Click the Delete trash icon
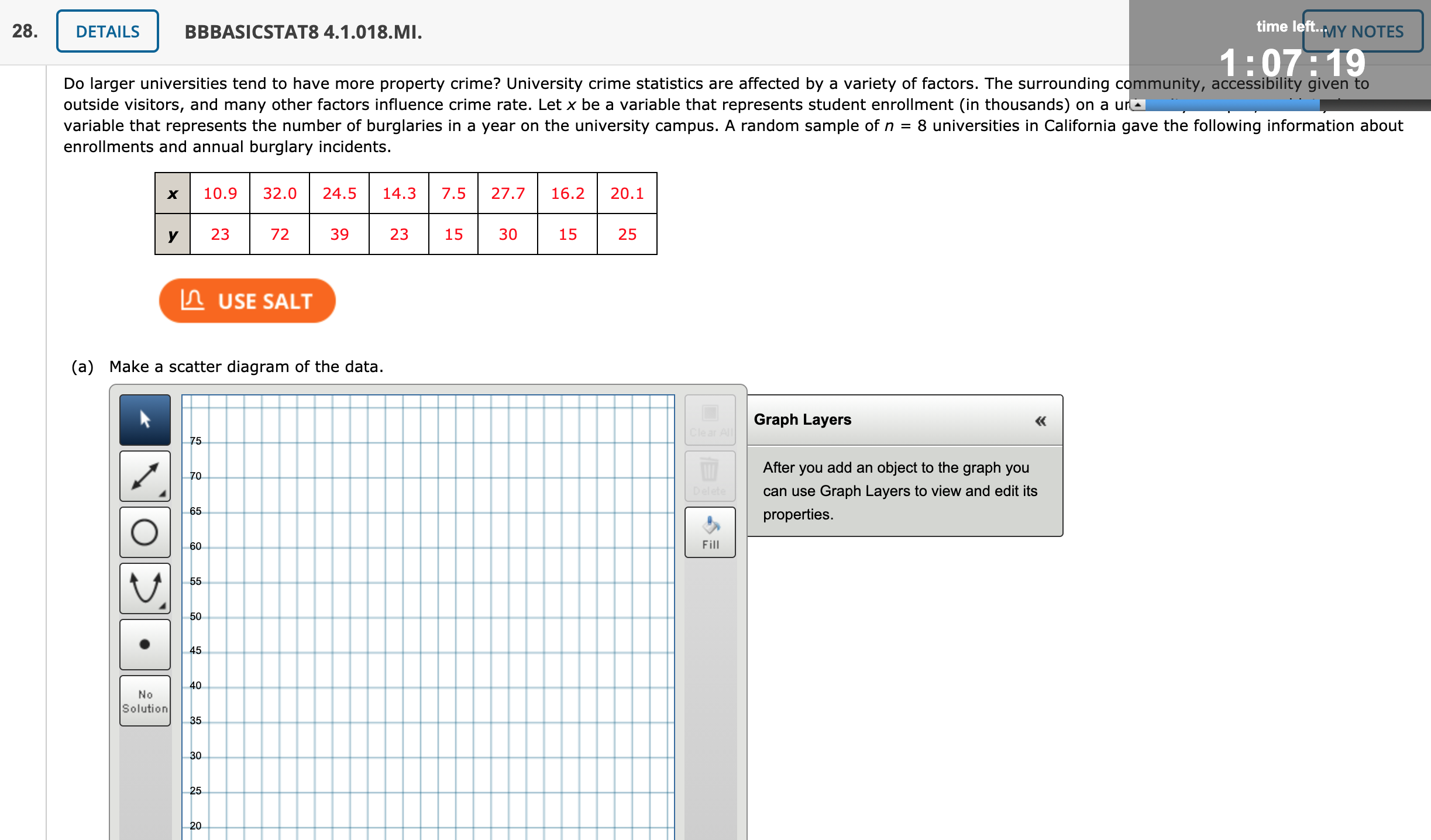The height and width of the screenshot is (840, 1431). tap(710, 475)
